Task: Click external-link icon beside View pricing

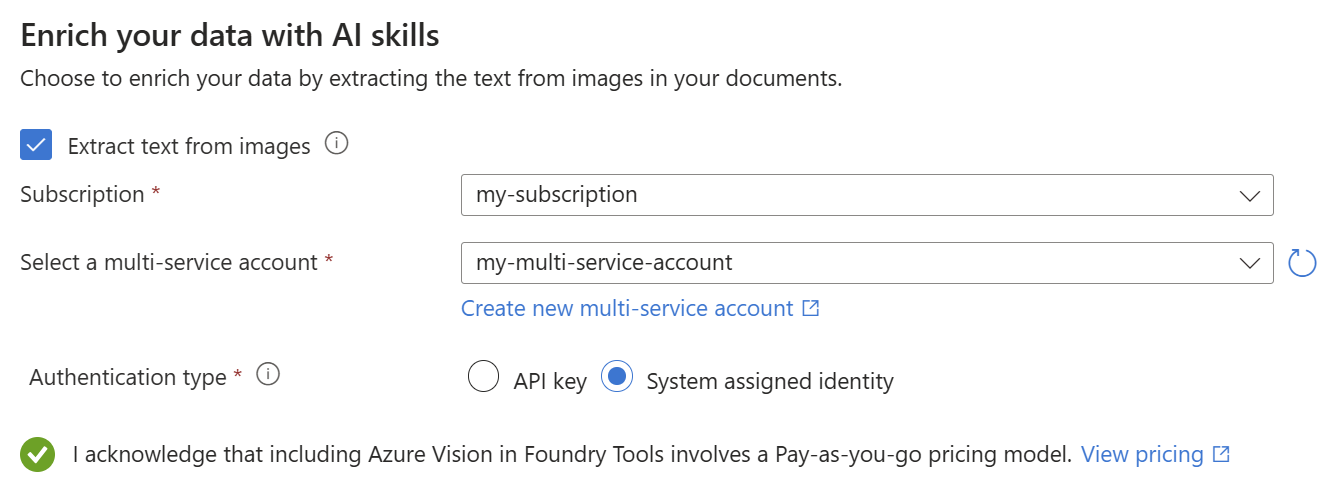Action: coord(1221,454)
